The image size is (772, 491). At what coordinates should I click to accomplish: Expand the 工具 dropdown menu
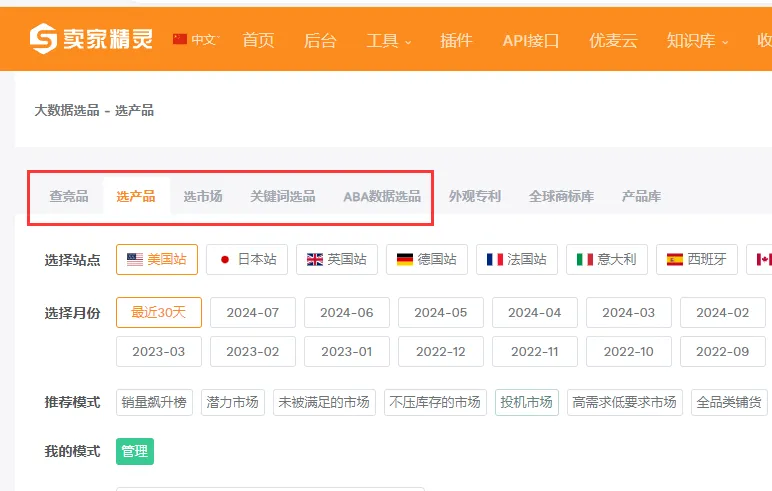point(389,41)
